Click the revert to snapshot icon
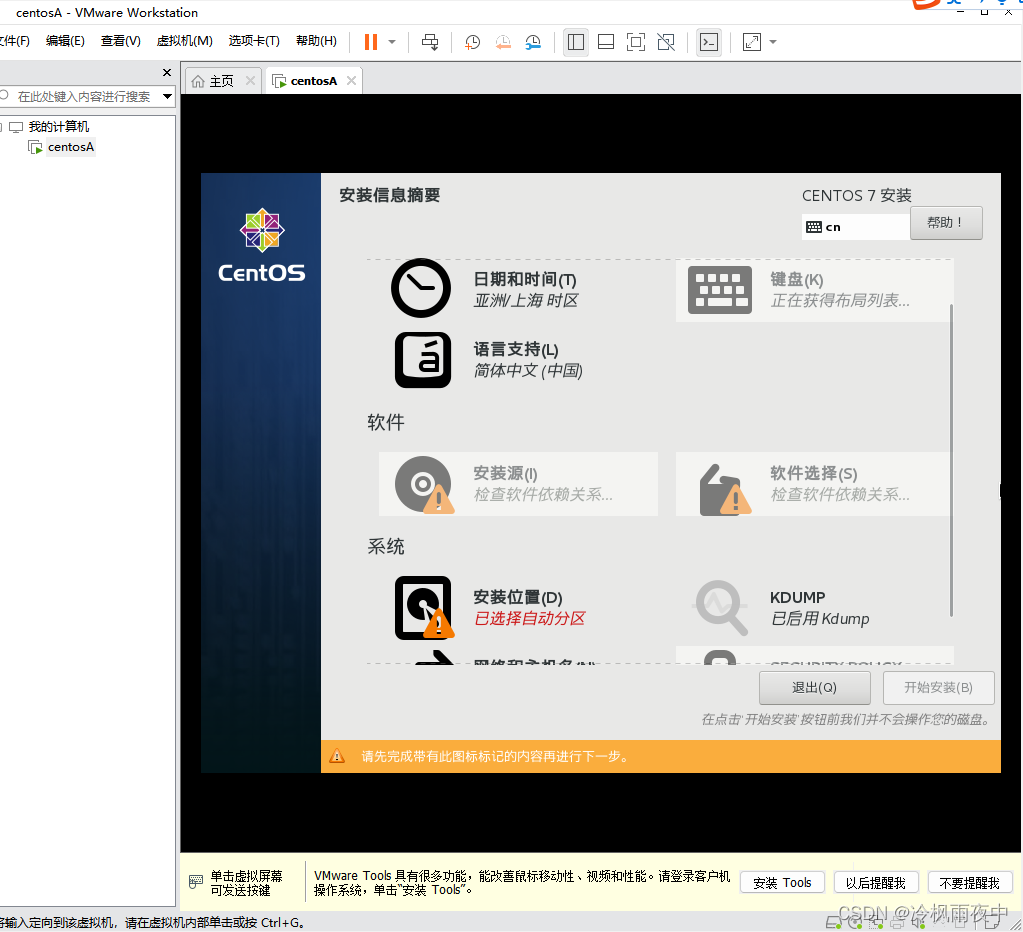Screen dimensions: 1023x932 pos(503,42)
